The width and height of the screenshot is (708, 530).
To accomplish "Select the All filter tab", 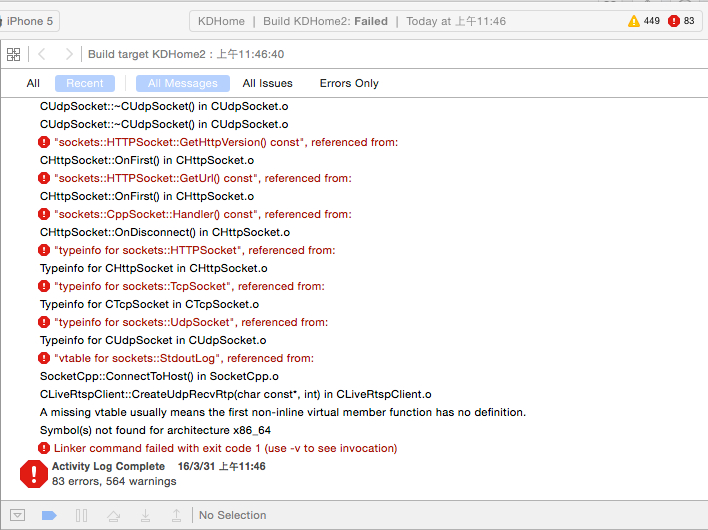I will pos(33,84).
